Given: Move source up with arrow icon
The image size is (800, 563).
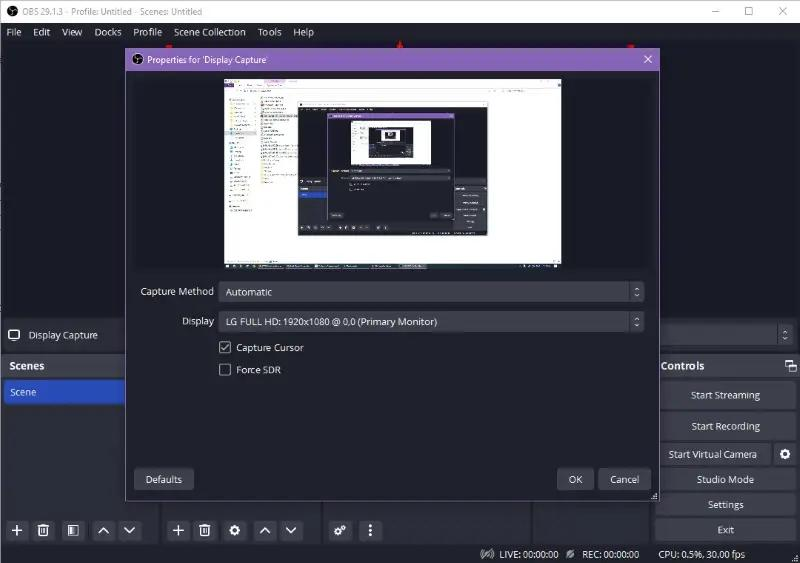Looking at the screenshot, I should [x=264, y=530].
